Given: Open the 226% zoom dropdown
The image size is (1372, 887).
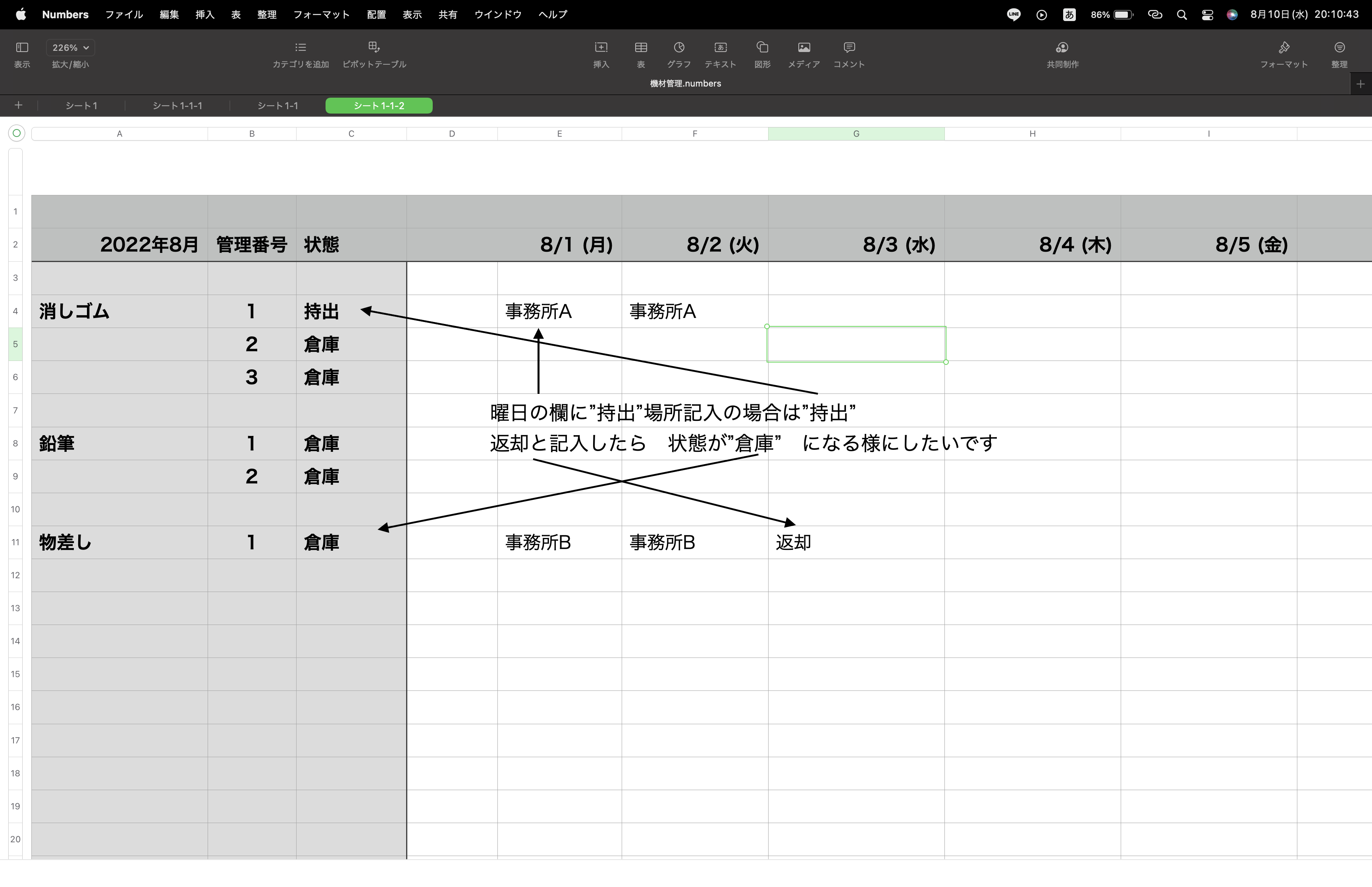Looking at the screenshot, I should pos(70,48).
